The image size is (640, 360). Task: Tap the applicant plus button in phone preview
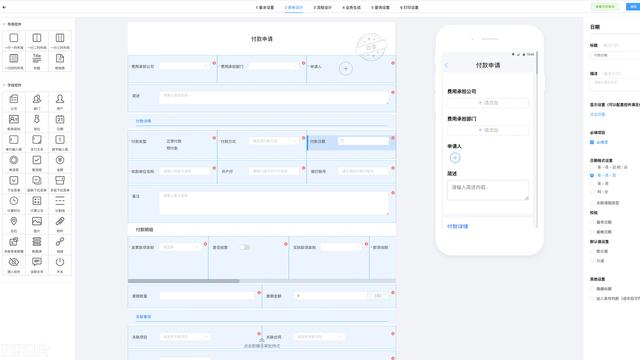tap(455, 158)
